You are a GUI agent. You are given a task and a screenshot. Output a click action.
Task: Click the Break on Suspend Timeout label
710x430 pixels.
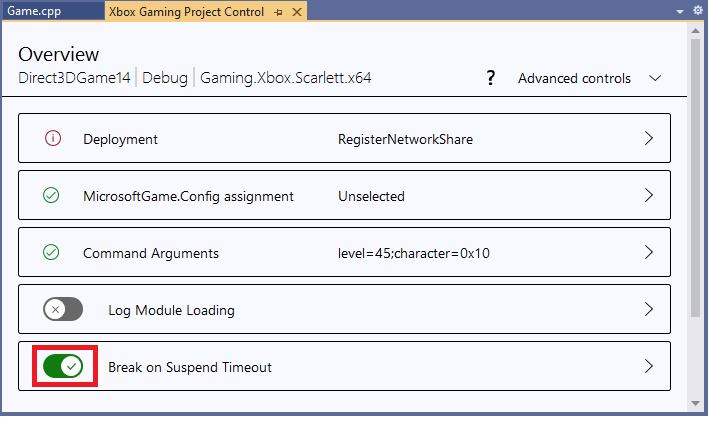click(x=190, y=367)
